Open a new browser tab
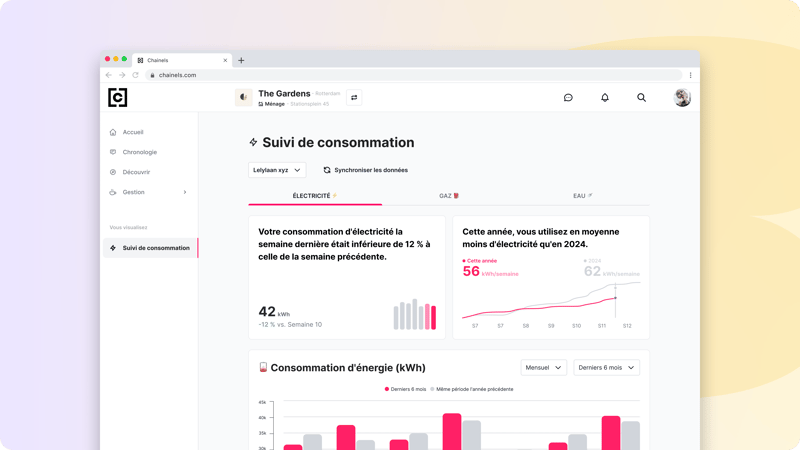This screenshot has height=450, width=800. pos(241,60)
